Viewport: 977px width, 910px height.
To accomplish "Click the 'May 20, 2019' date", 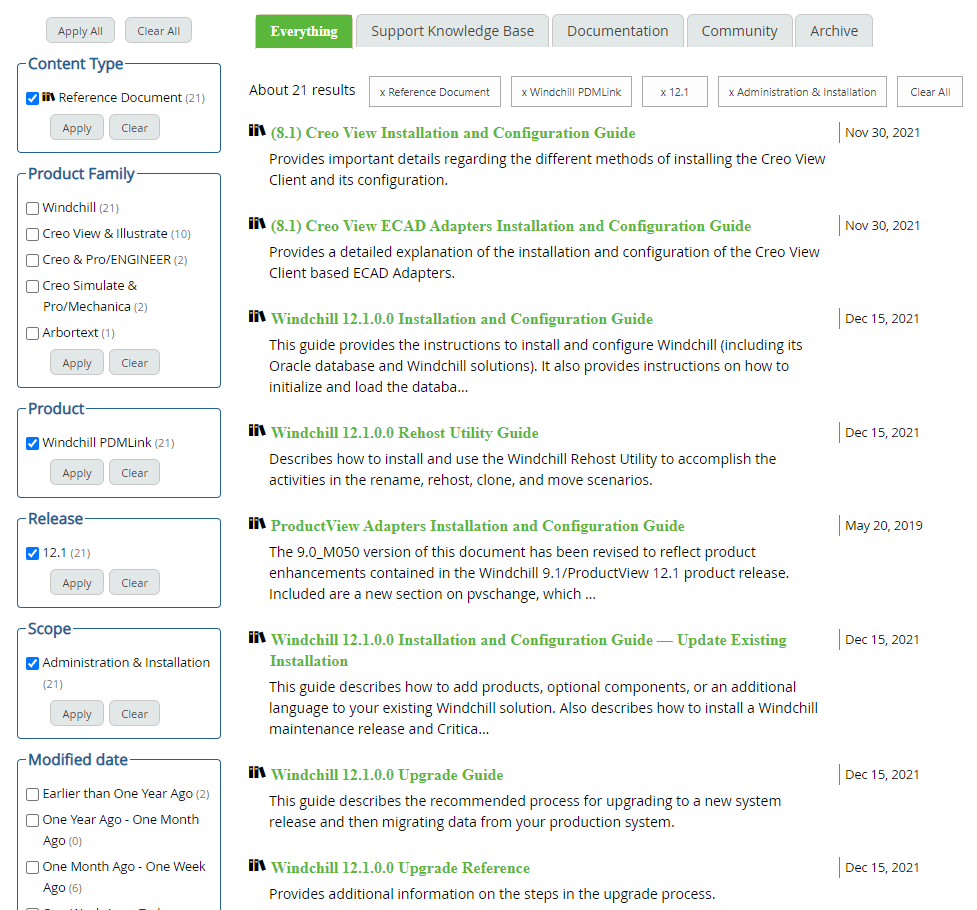I will coord(884,525).
